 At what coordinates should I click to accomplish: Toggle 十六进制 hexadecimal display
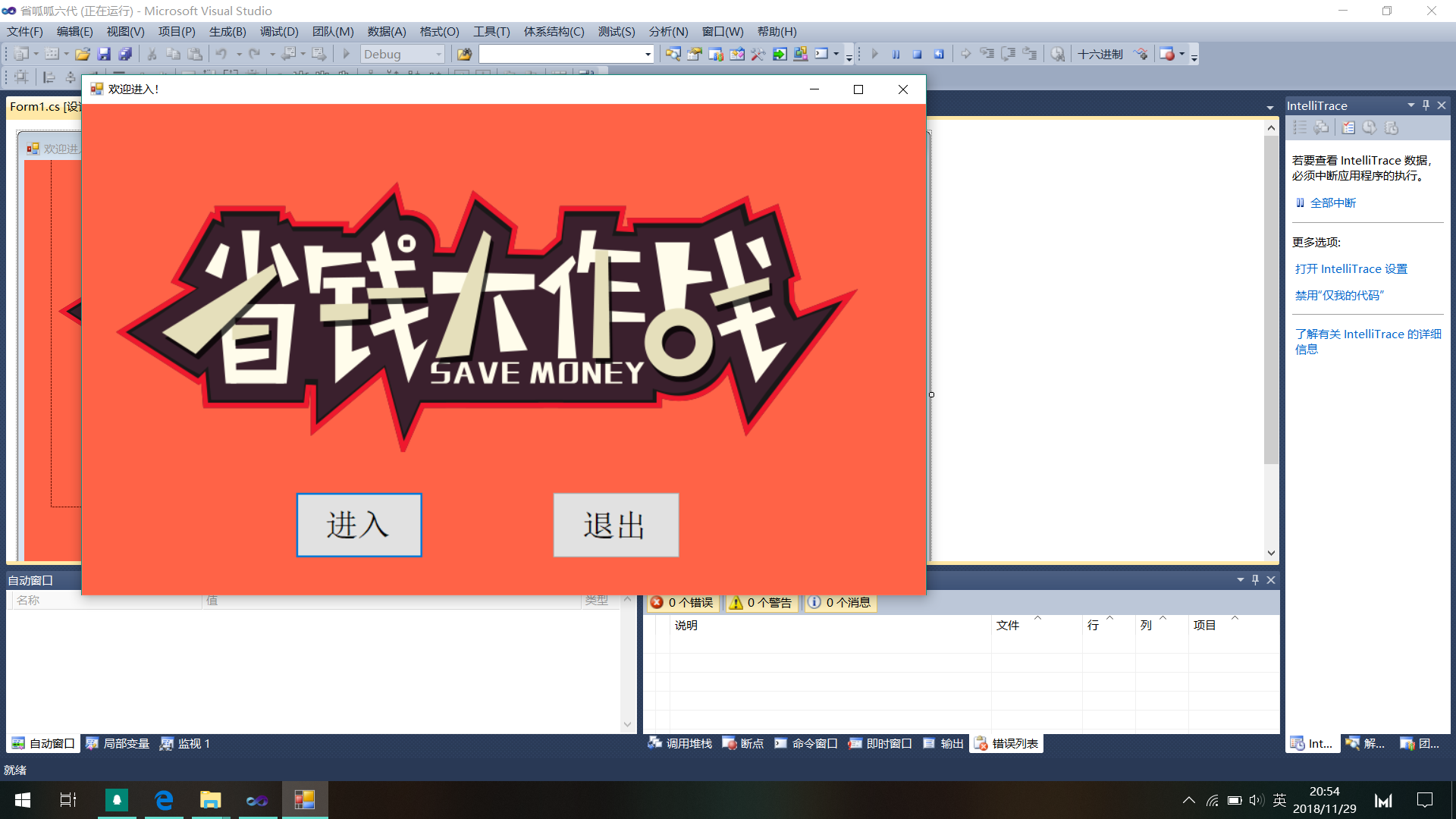1100,54
